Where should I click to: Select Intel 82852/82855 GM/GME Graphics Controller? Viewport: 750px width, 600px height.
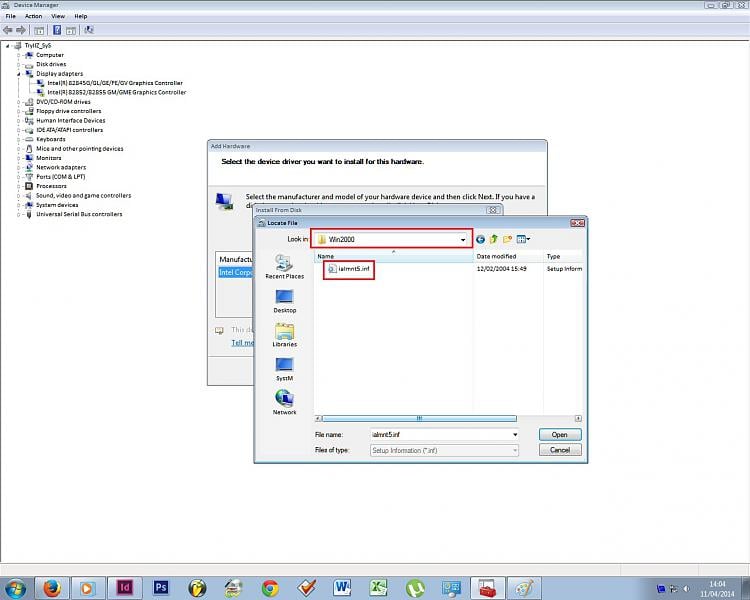click(x=117, y=92)
